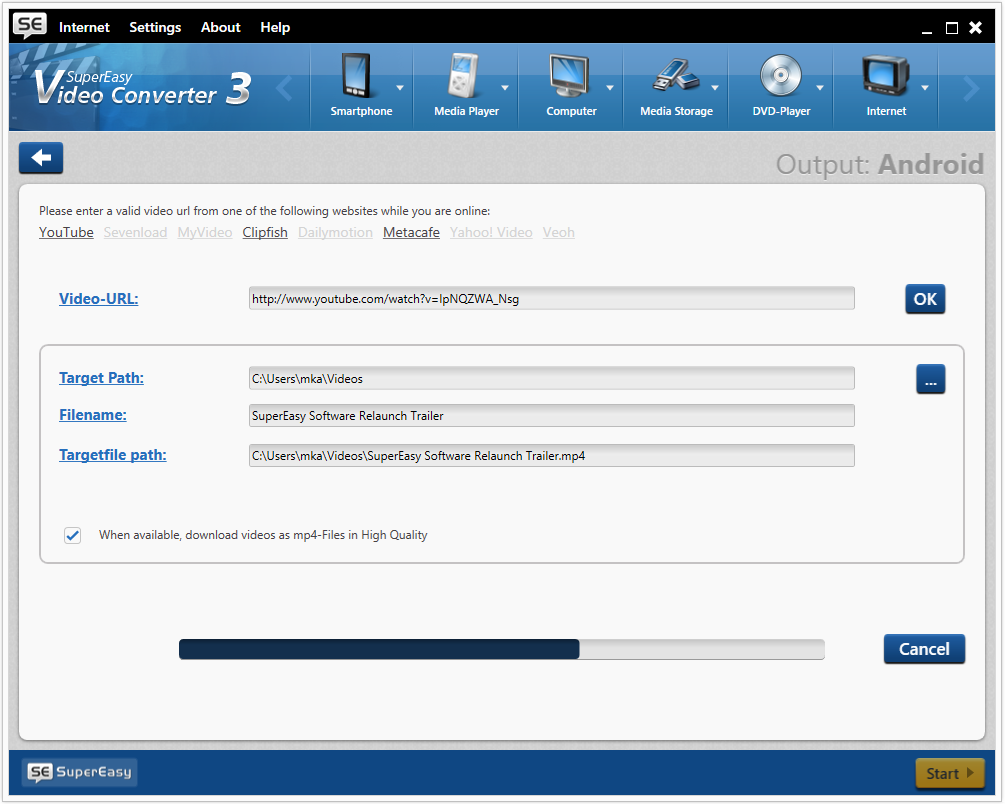Open the Media Player dropdown arrow
1005x804 pixels.
click(x=505, y=88)
